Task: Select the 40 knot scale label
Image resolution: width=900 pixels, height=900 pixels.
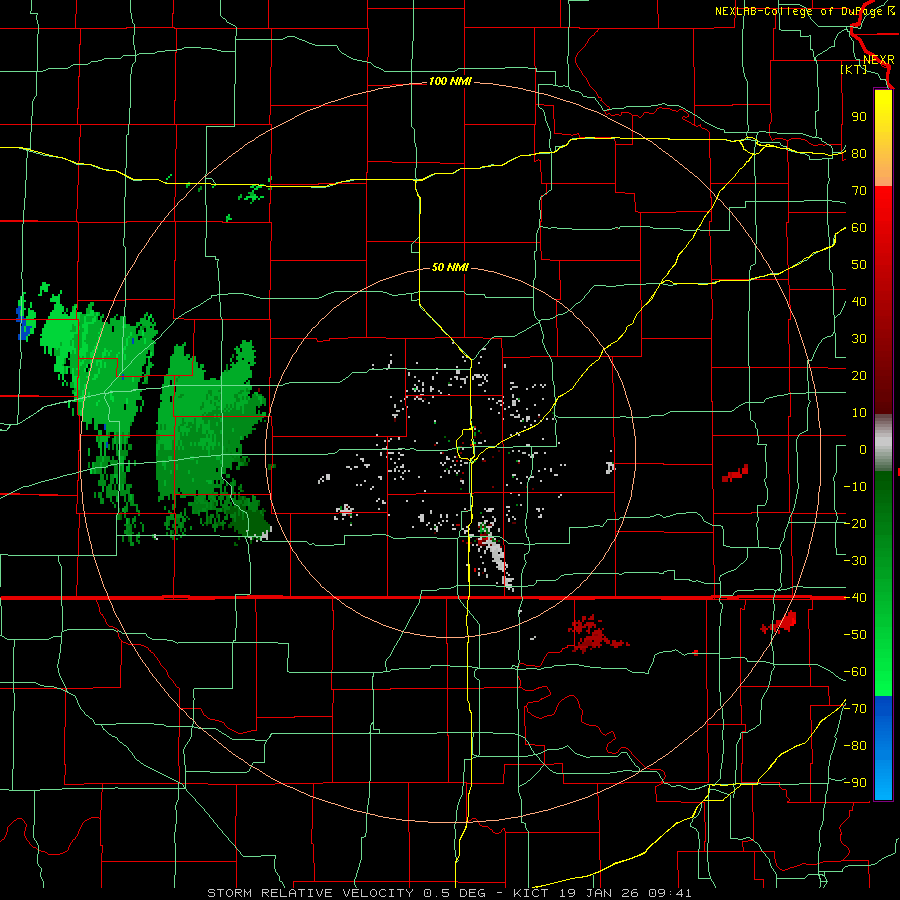Action: tap(859, 302)
